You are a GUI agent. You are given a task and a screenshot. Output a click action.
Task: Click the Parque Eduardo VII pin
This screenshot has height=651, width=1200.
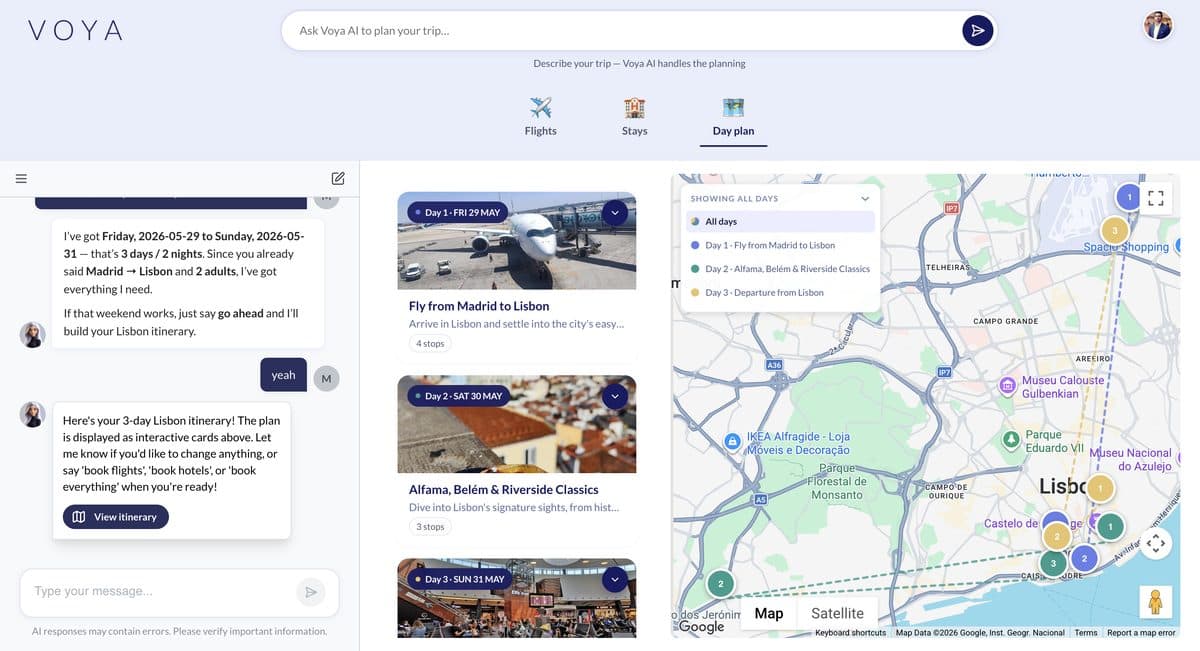click(x=1011, y=439)
